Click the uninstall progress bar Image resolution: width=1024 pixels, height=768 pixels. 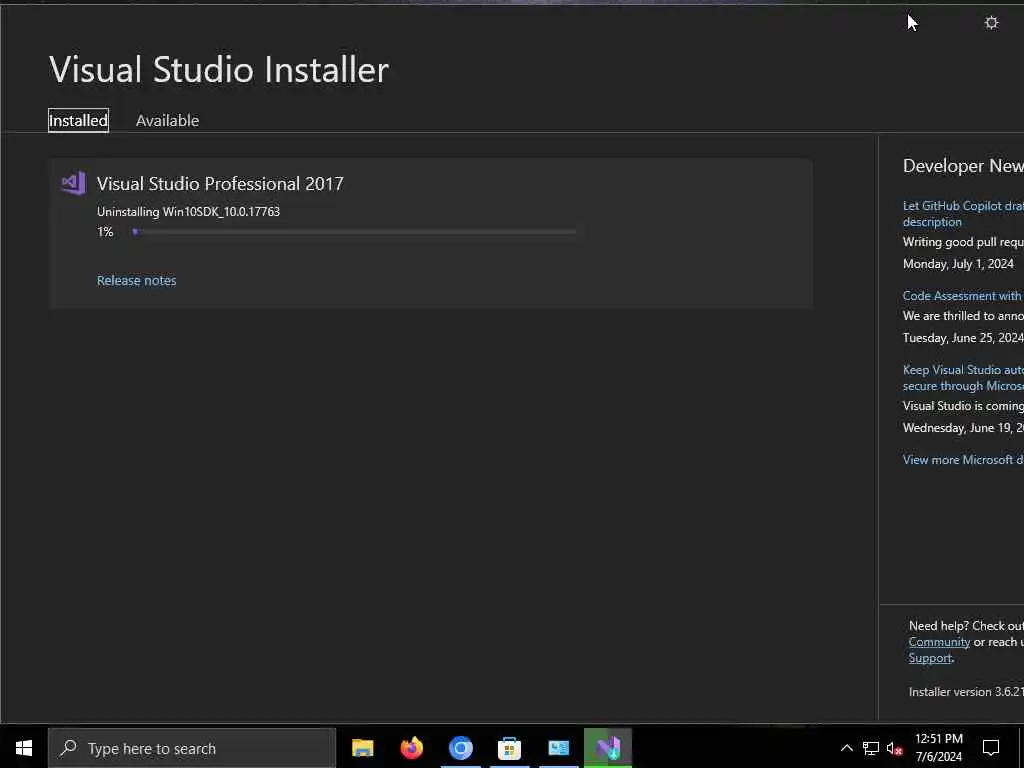pyautogui.click(x=355, y=231)
